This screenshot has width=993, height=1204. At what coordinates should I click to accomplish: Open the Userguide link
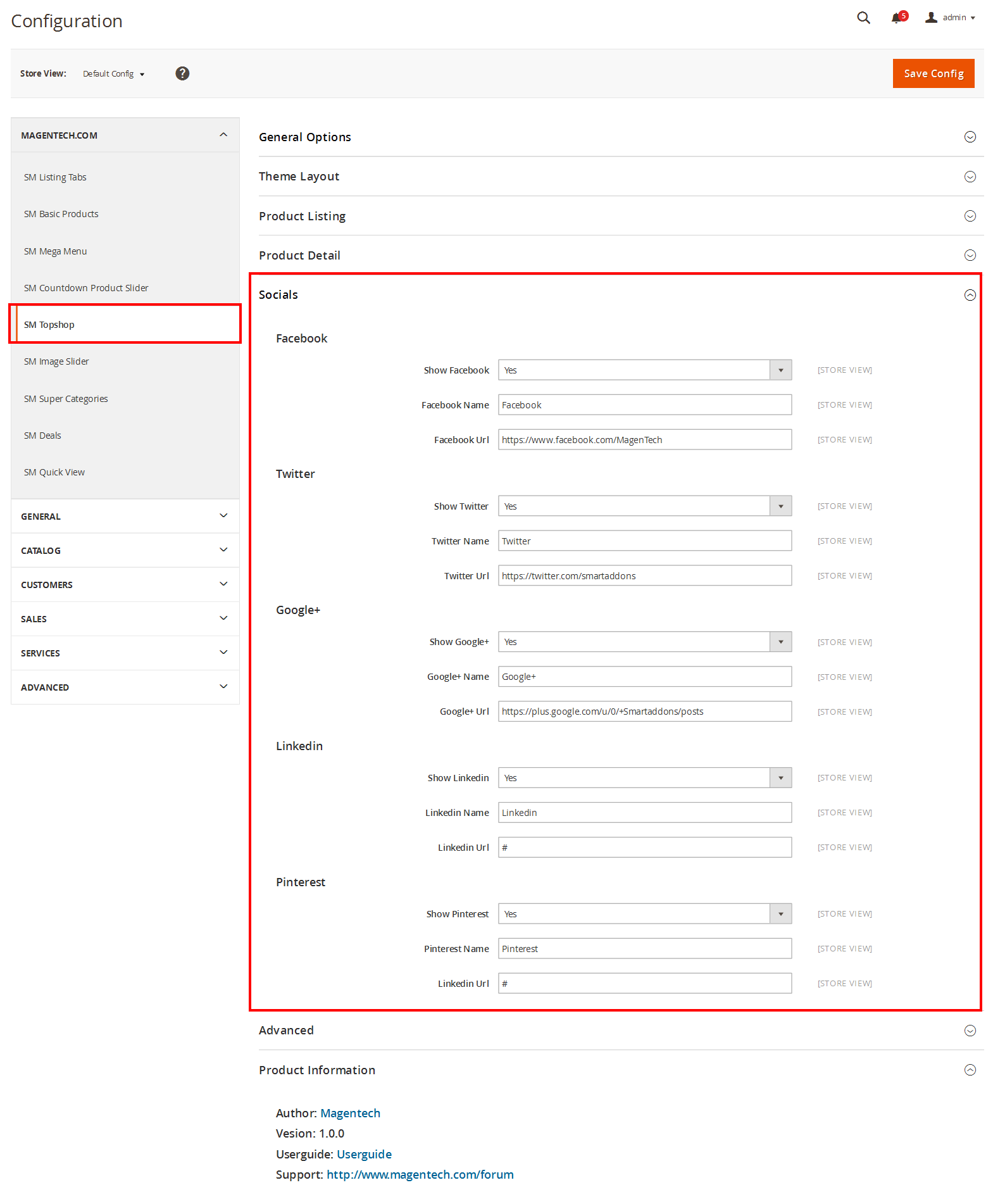pyautogui.click(x=364, y=1154)
